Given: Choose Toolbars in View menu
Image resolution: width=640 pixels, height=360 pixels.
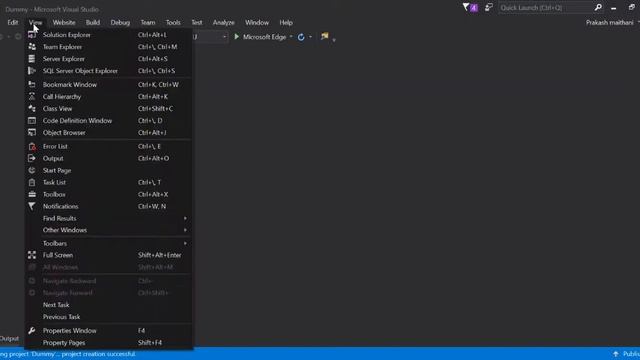Looking at the screenshot, I should tap(55, 243).
